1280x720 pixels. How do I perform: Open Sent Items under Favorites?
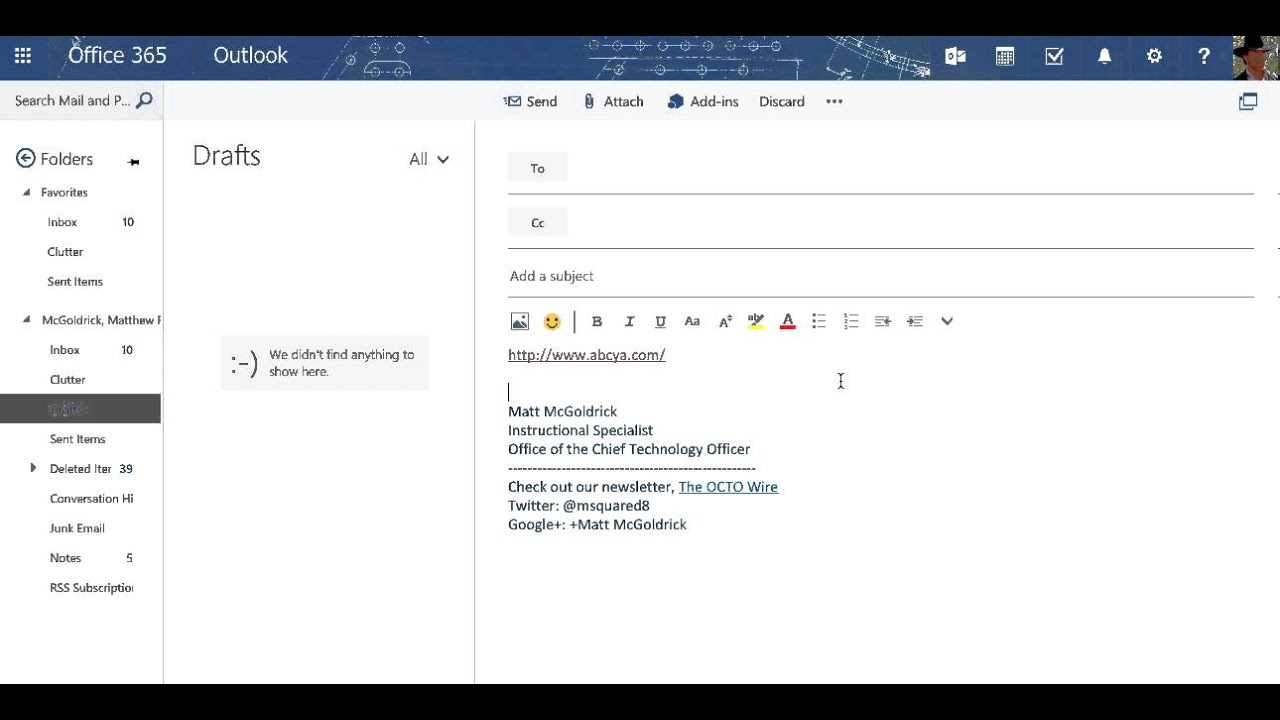(75, 282)
